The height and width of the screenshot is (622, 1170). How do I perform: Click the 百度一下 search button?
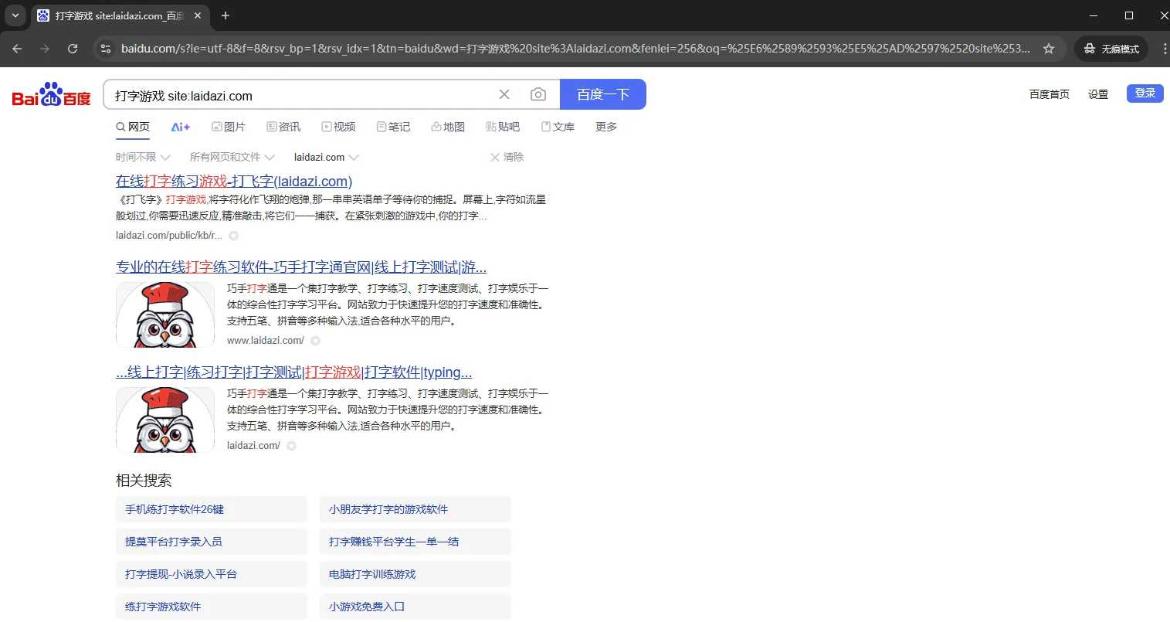603,95
